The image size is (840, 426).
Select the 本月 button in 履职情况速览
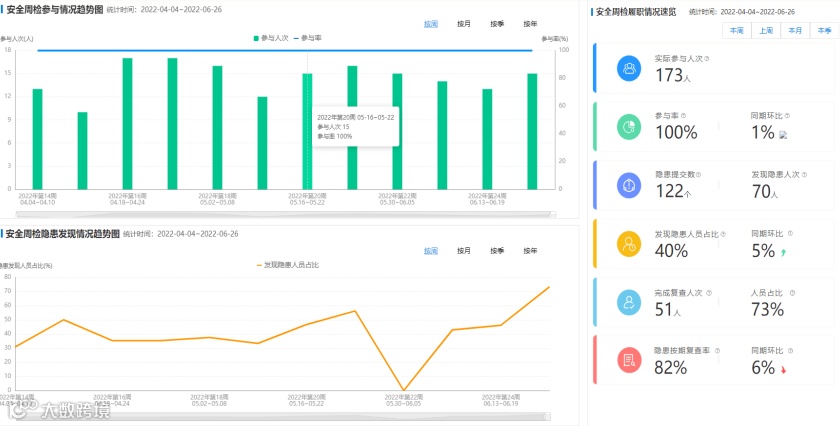coord(795,31)
